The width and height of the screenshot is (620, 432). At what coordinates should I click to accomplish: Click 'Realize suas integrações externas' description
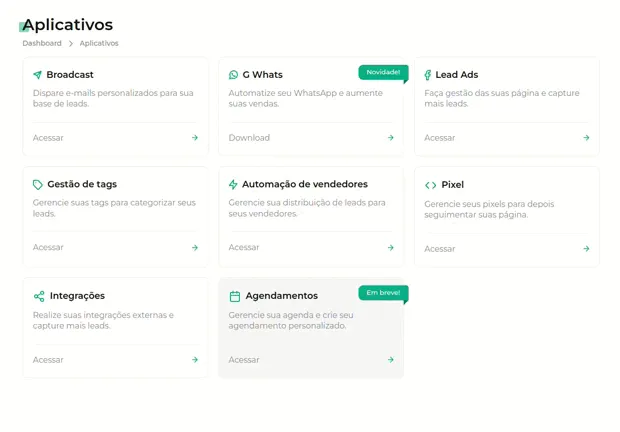coord(103,321)
